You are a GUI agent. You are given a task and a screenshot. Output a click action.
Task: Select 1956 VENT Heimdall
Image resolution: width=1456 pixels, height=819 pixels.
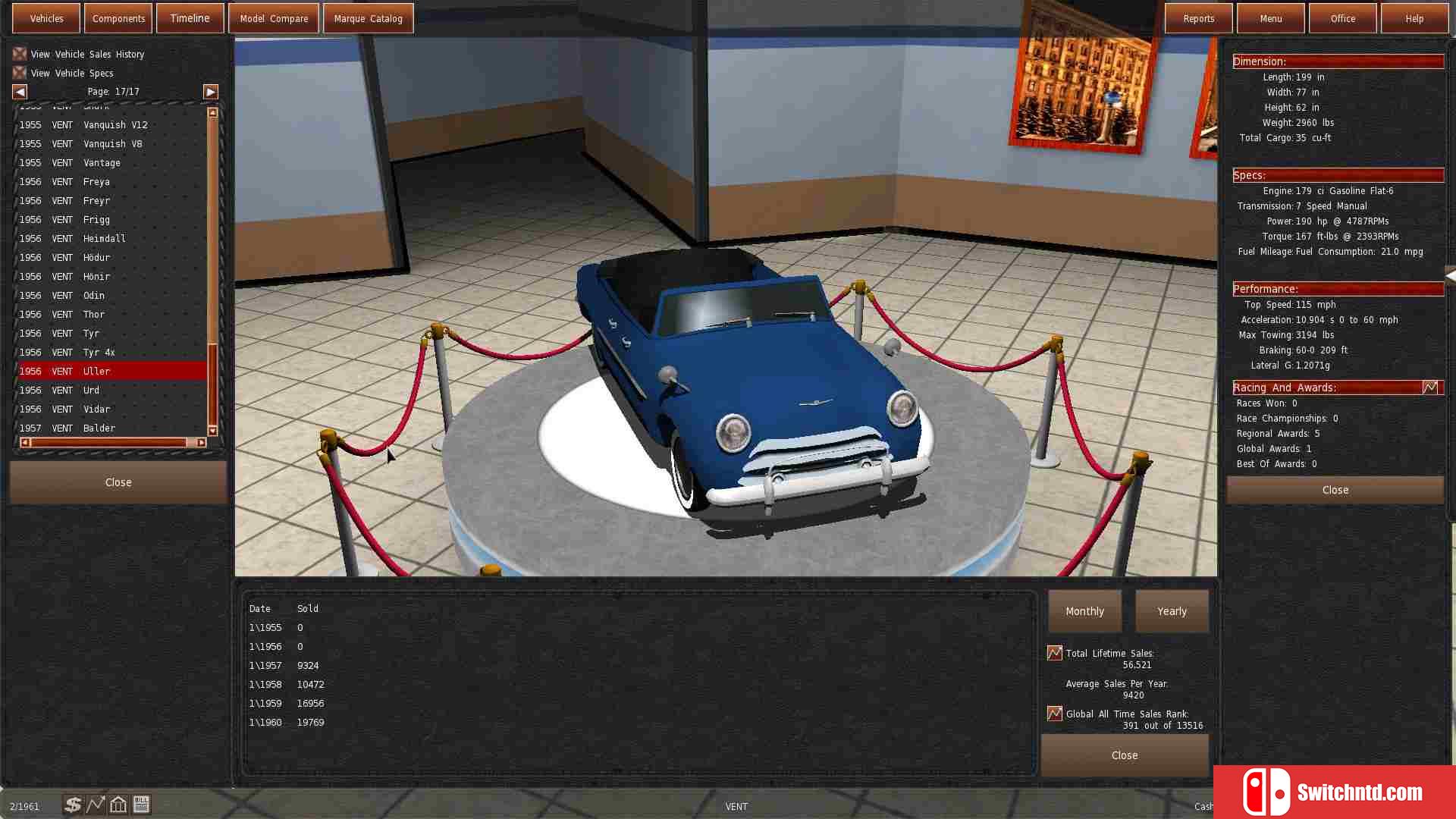[111, 239]
